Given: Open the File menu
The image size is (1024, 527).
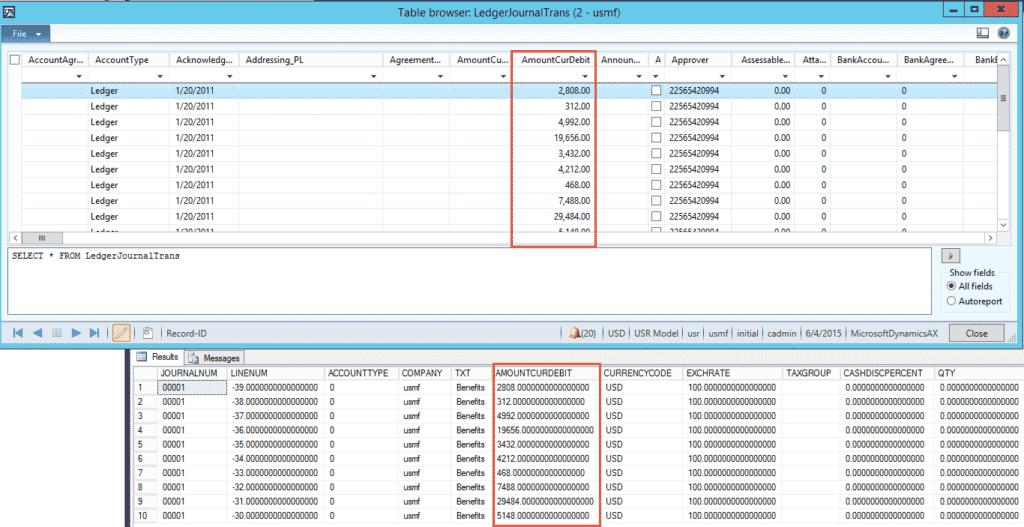Looking at the screenshot, I should pos(25,33).
